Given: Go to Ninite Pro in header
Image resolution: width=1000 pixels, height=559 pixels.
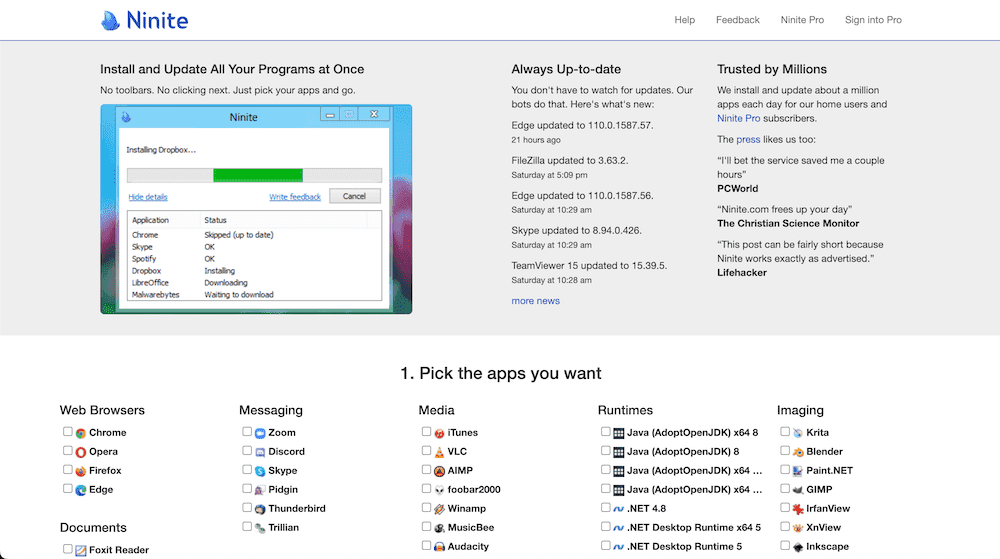Looking at the screenshot, I should [x=802, y=20].
